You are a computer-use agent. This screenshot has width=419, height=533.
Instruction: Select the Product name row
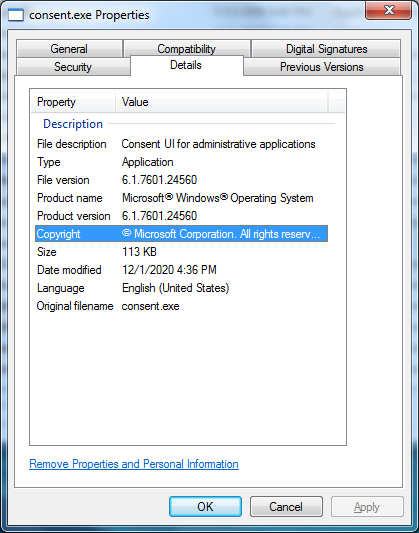click(x=181, y=198)
